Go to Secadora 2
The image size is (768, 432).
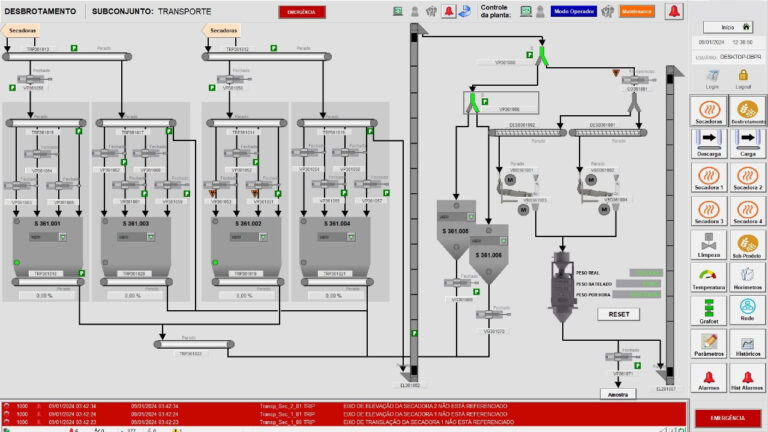pos(747,177)
